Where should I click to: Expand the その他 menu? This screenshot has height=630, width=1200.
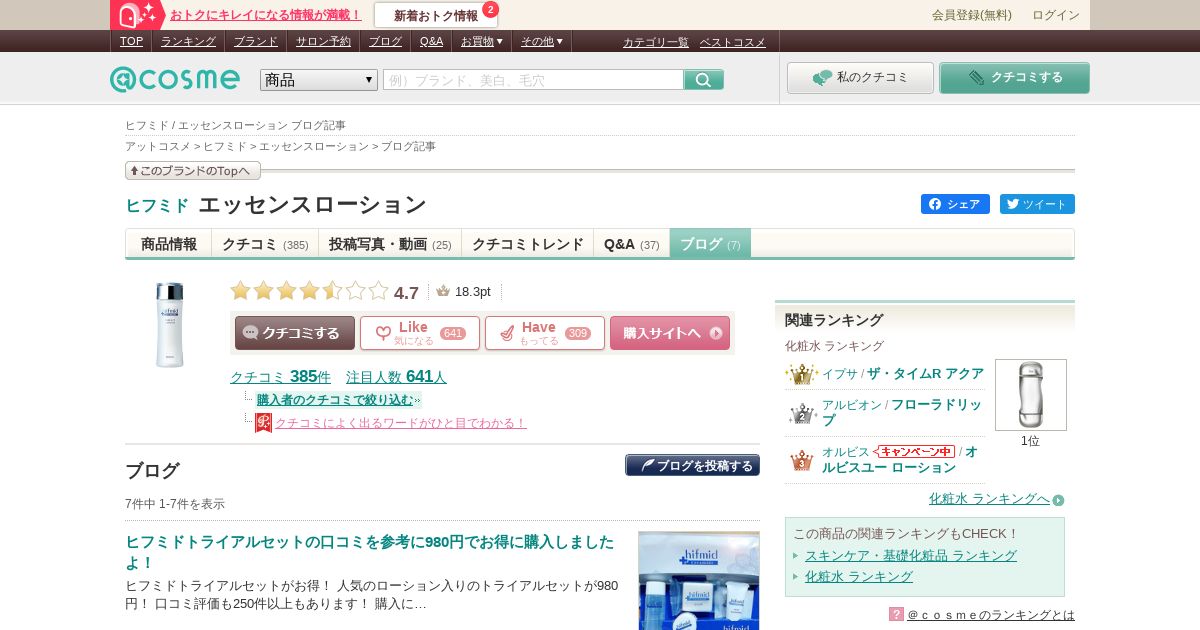pyautogui.click(x=542, y=41)
